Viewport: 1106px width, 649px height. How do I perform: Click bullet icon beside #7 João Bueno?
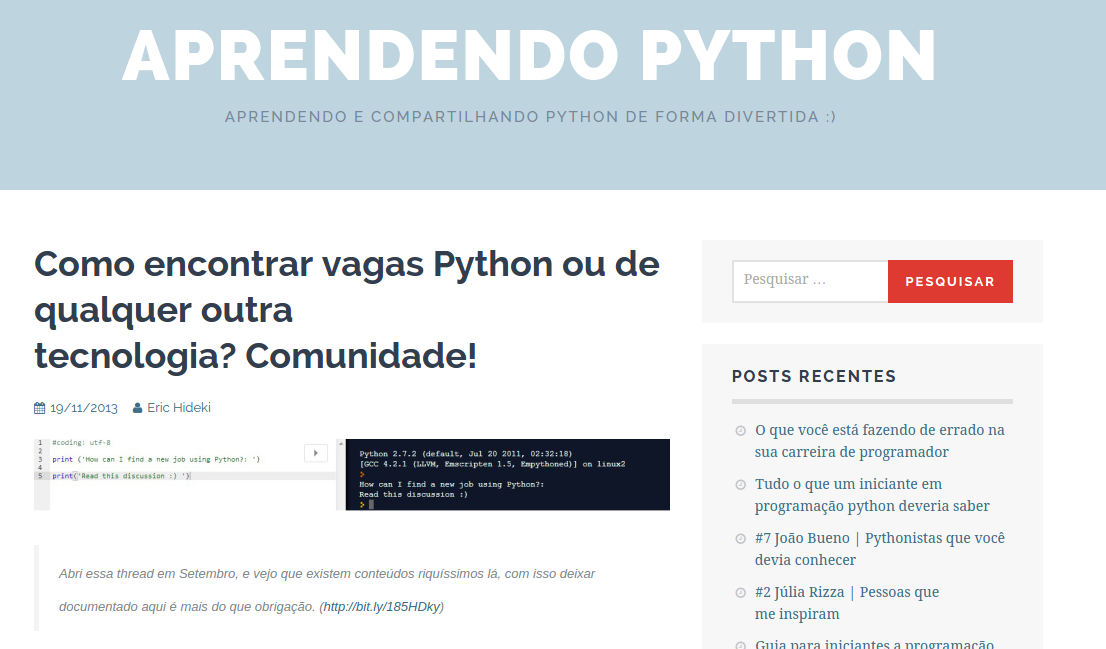pyautogui.click(x=741, y=539)
